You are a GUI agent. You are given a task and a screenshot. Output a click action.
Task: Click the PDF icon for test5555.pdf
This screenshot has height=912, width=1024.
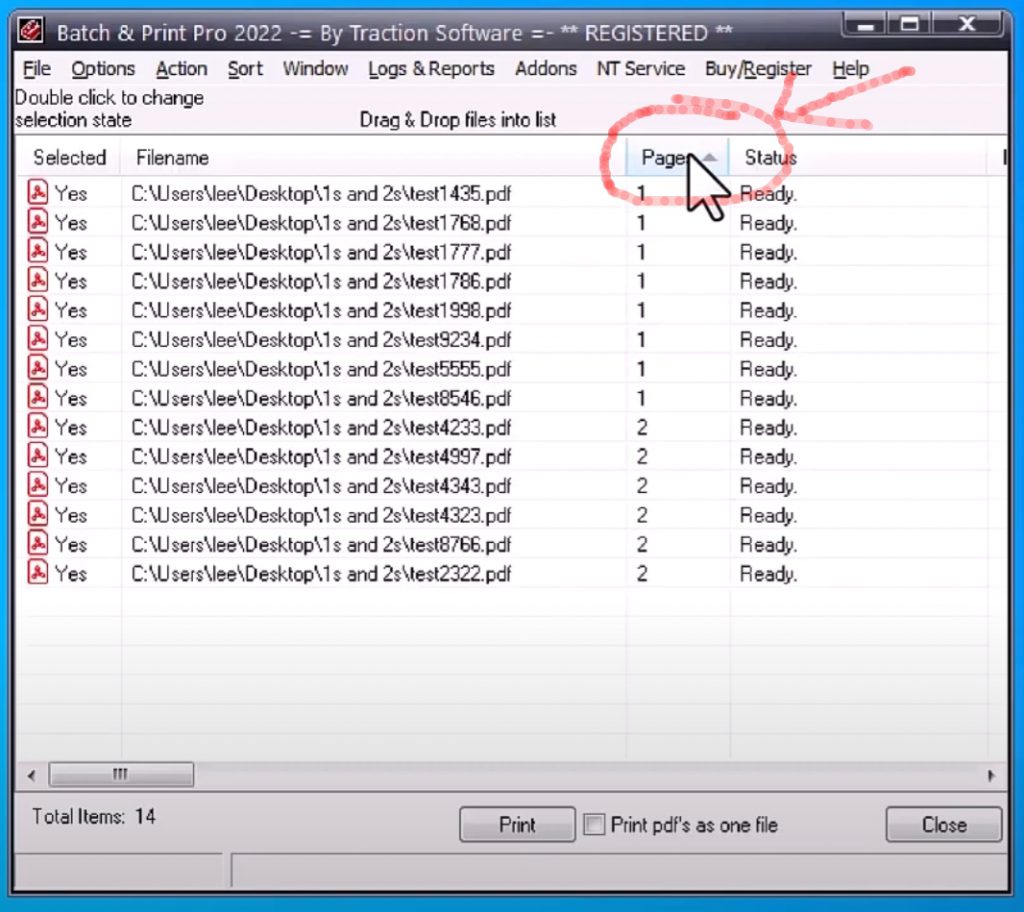[37, 369]
